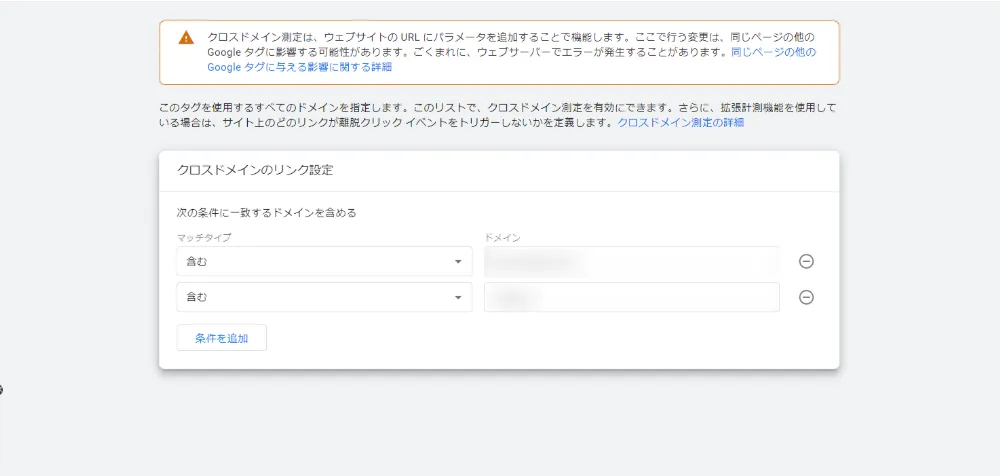The width and height of the screenshot is (1000, 476).
Task: Click the ドメイン column label
Action: pyautogui.click(x=502, y=238)
